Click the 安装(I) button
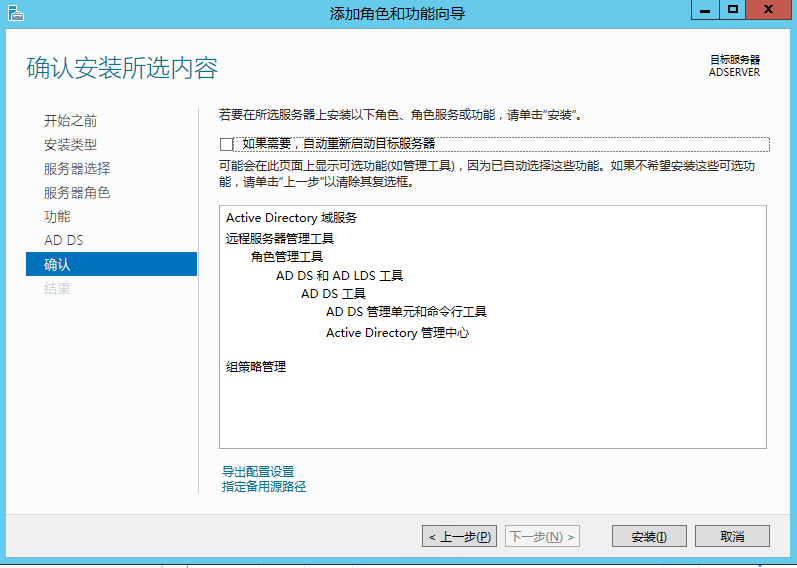The width and height of the screenshot is (797, 568). click(x=649, y=536)
